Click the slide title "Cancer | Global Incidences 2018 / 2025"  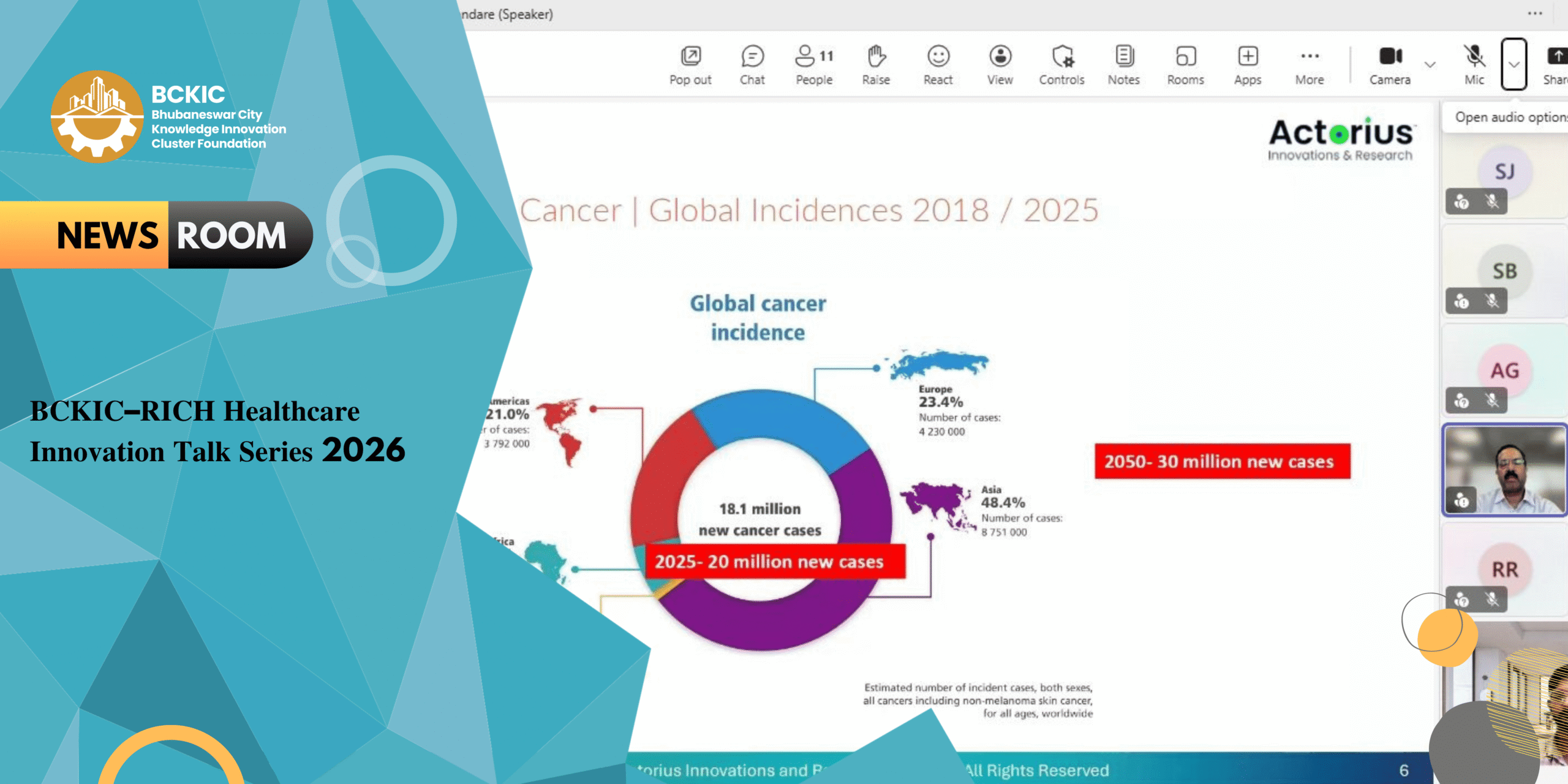pos(809,210)
